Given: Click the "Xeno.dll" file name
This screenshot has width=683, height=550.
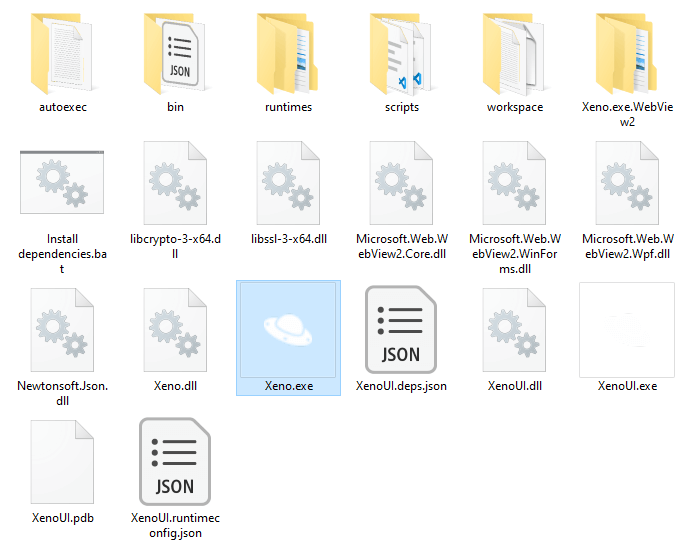Looking at the screenshot, I should (x=175, y=386).
